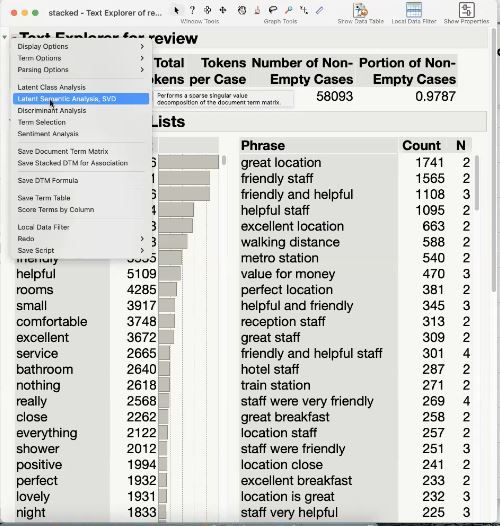
Task: Choose Discriminant Analysis menu entry
Action: [x=81, y=110]
